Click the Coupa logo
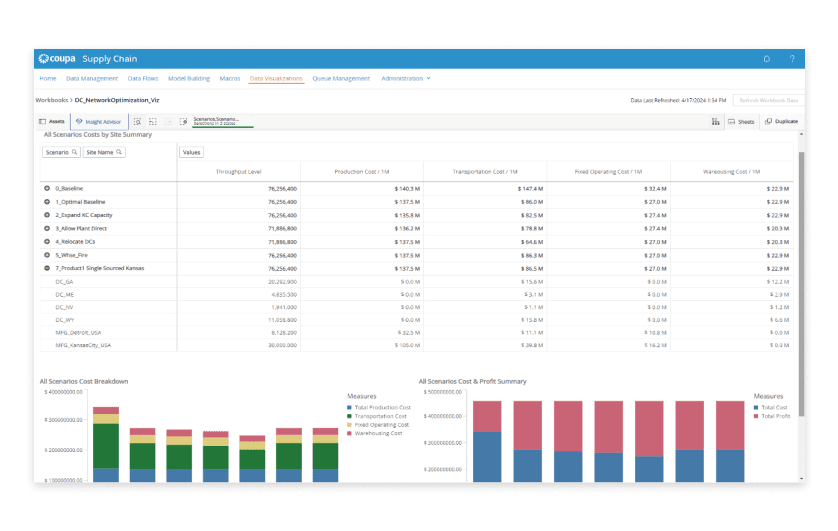The image size is (838, 531). (x=57, y=59)
